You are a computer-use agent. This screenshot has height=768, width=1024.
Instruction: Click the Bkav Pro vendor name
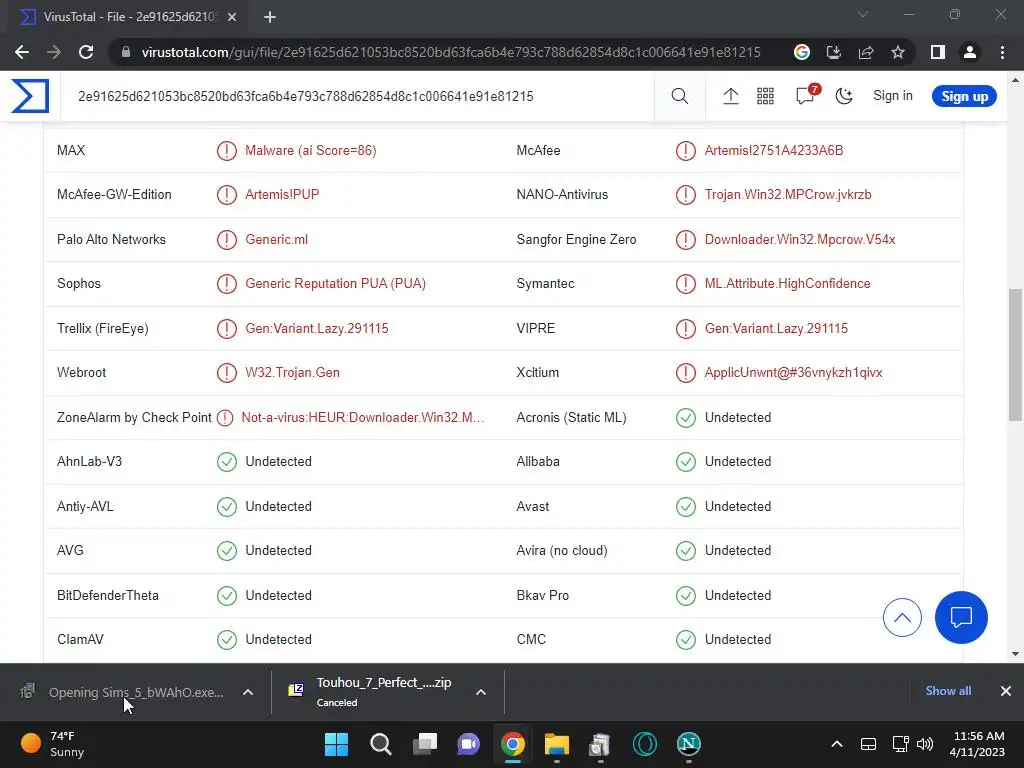click(542, 596)
